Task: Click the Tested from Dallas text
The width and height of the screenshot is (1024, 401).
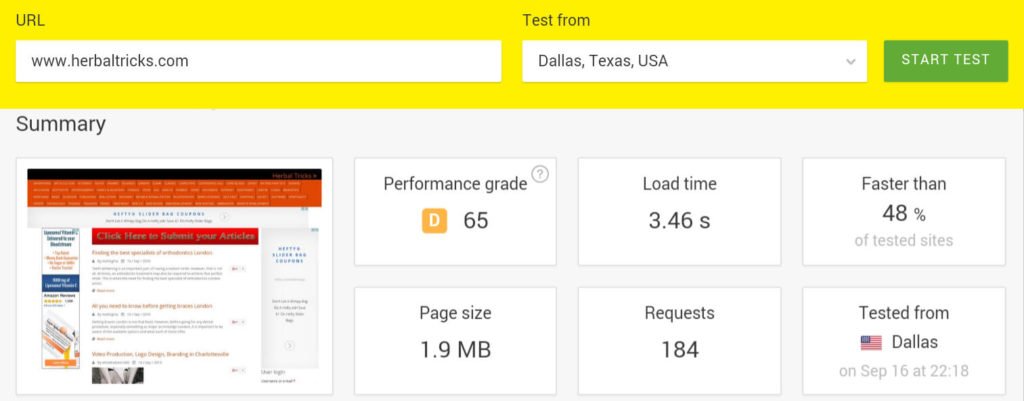Action: point(914,342)
